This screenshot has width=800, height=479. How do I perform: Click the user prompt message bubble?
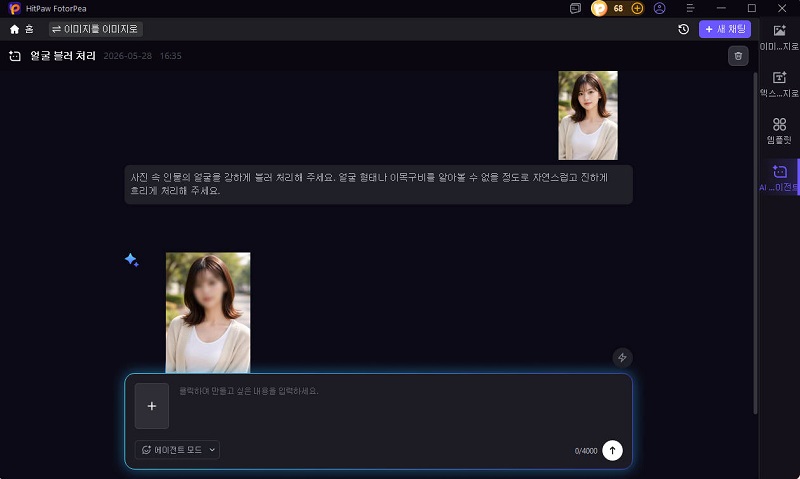(379, 184)
